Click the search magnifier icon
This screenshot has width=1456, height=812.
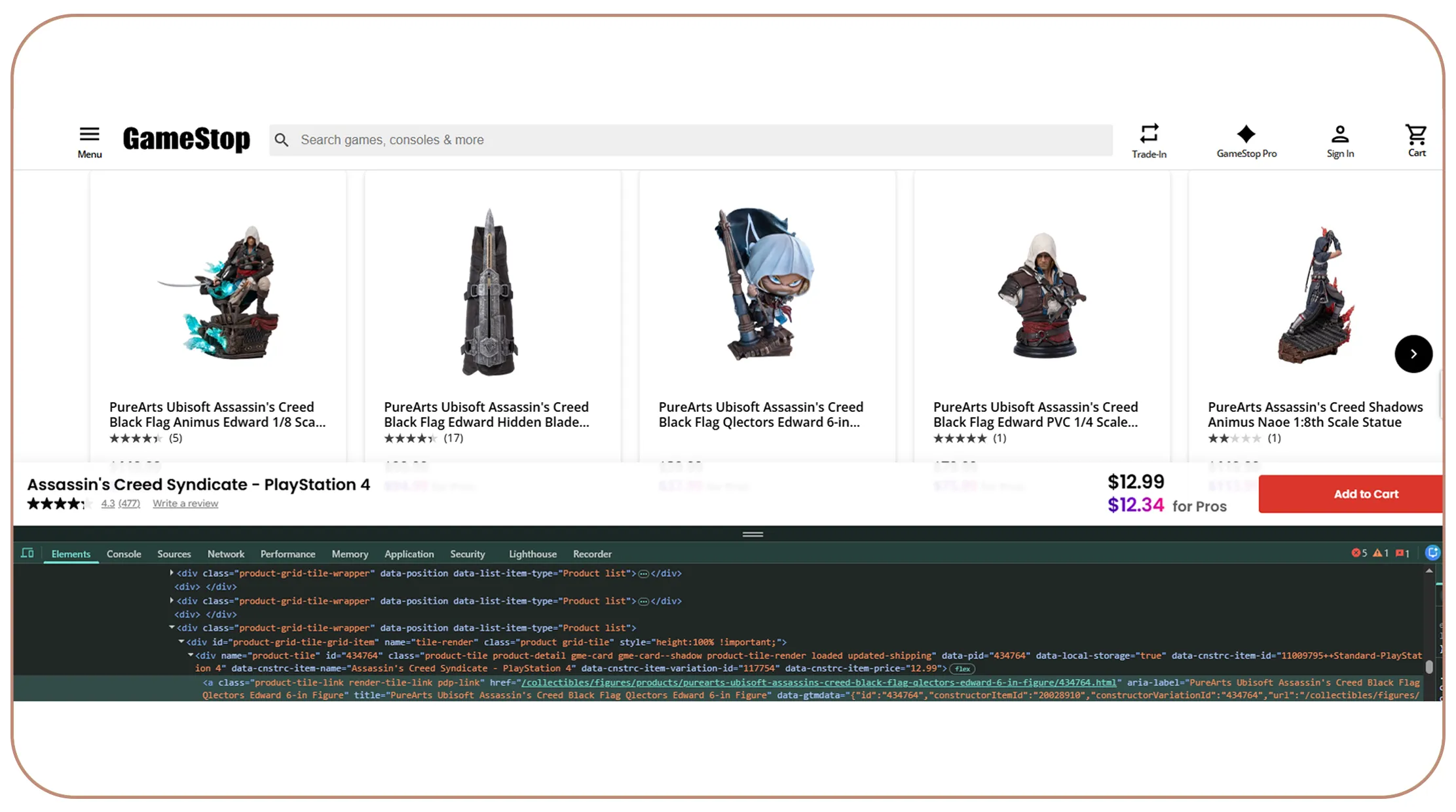click(282, 140)
